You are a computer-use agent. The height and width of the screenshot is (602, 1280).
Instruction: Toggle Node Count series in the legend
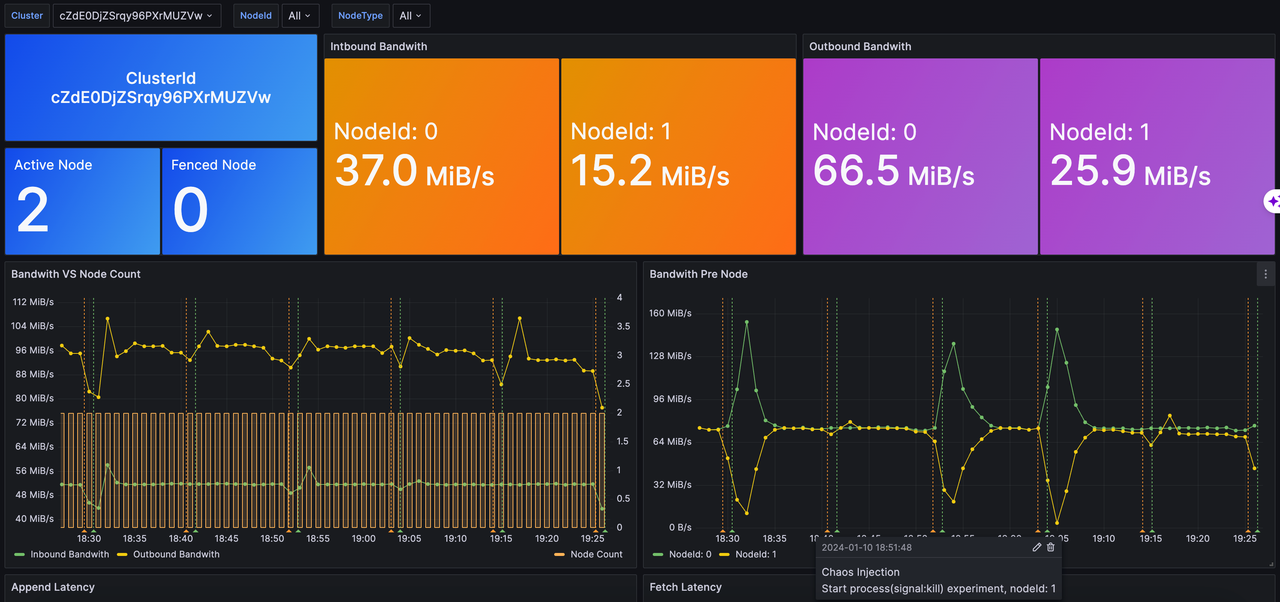595,554
